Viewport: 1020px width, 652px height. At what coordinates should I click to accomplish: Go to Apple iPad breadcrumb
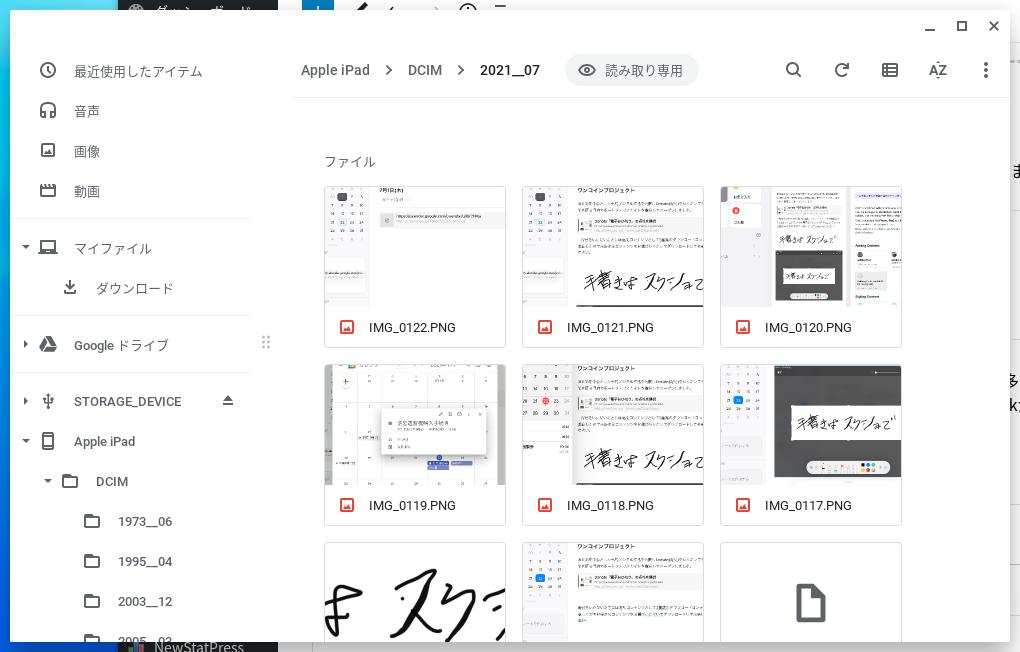click(335, 70)
